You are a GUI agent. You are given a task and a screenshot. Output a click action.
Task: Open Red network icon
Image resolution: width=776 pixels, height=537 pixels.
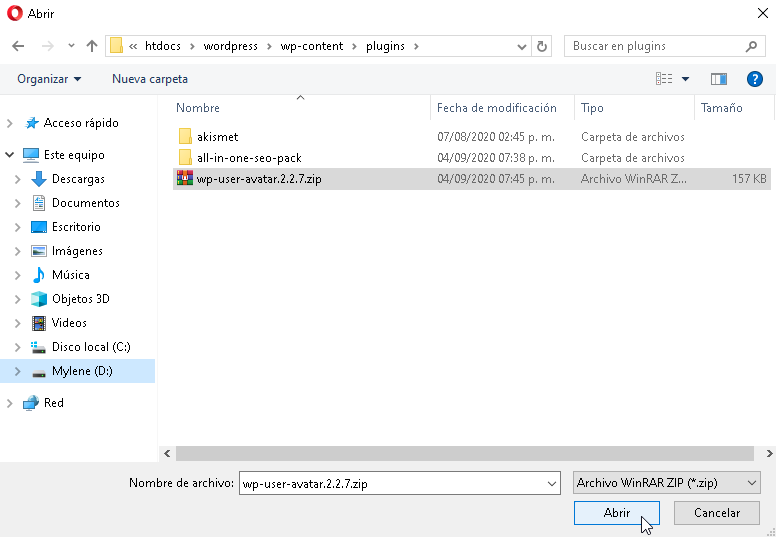click(31, 403)
